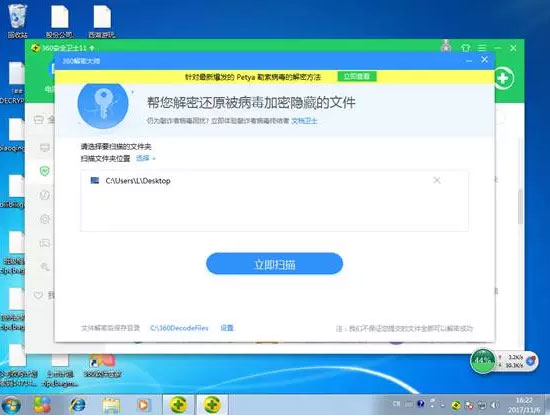This screenshot has width=550, height=416.
Task: Click the arrow beside the 选择 link
Action: (x=154, y=159)
